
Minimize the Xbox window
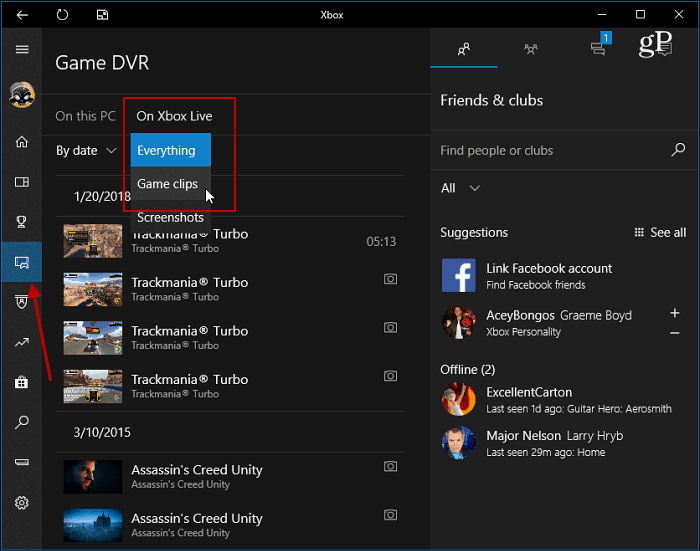point(602,15)
